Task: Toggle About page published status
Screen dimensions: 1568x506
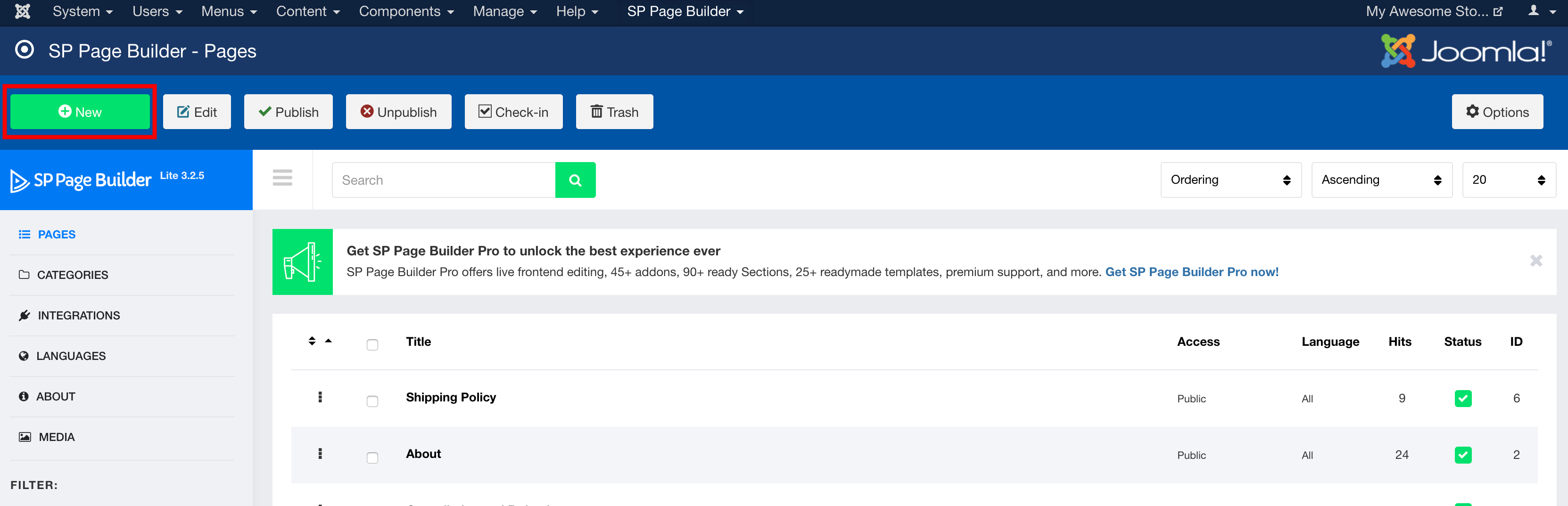Action: click(x=1463, y=455)
